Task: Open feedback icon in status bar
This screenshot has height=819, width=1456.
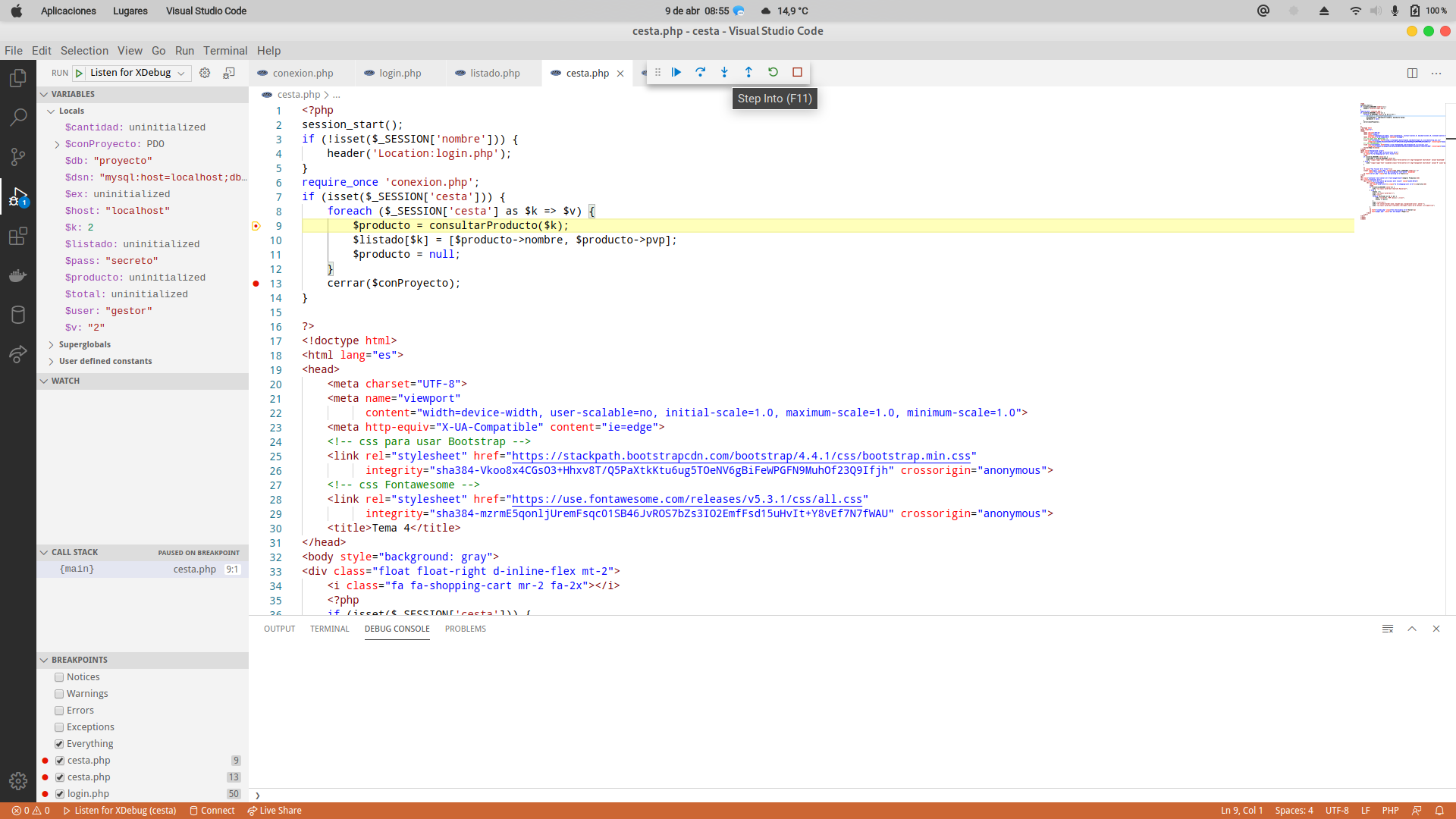Action: [x=1417, y=811]
